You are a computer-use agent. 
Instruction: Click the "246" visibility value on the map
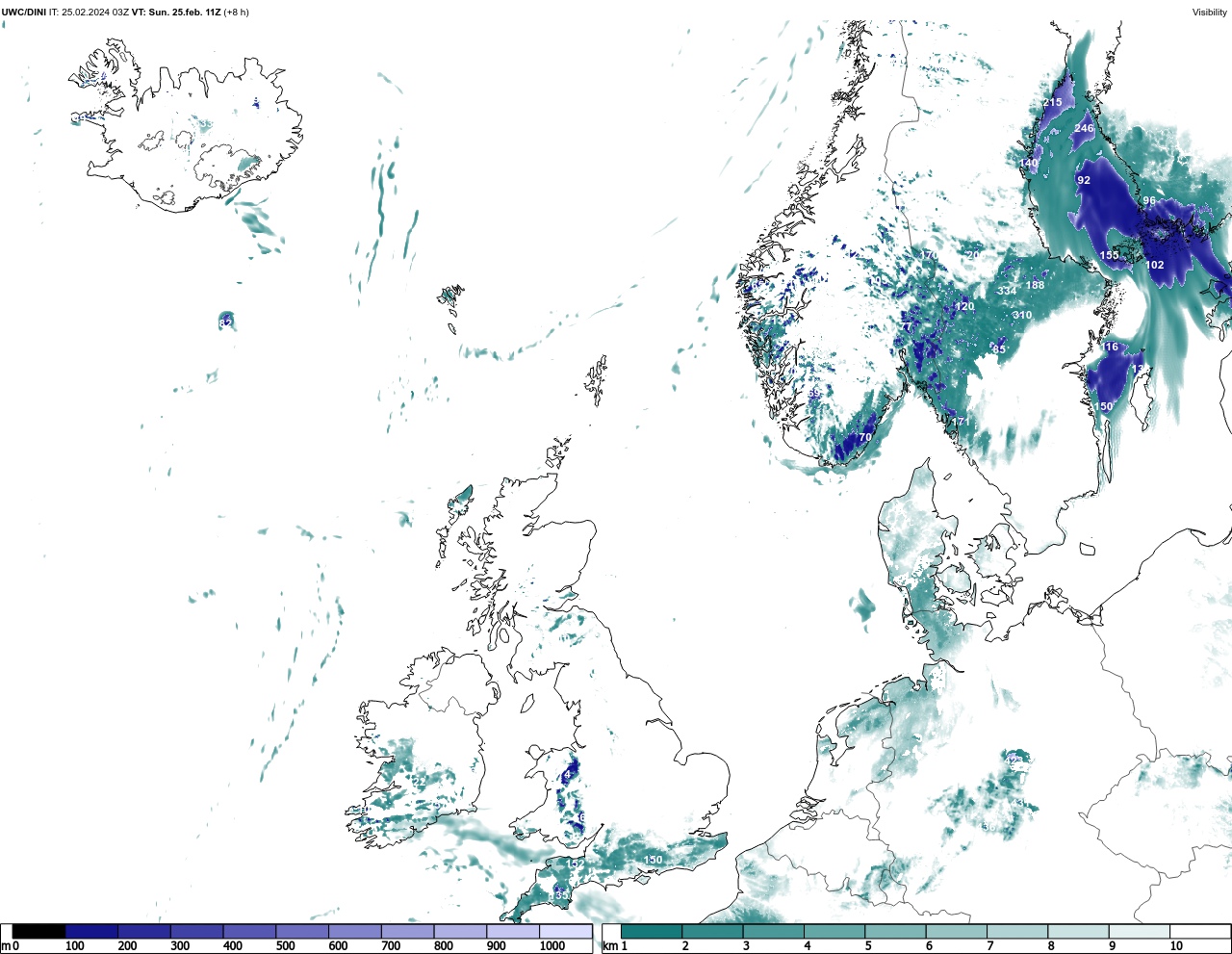point(1084,128)
